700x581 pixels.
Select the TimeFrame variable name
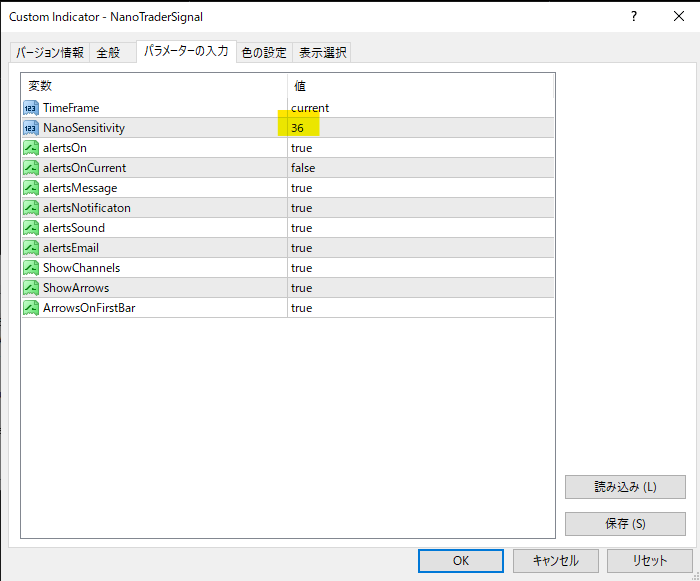(71, 108)
